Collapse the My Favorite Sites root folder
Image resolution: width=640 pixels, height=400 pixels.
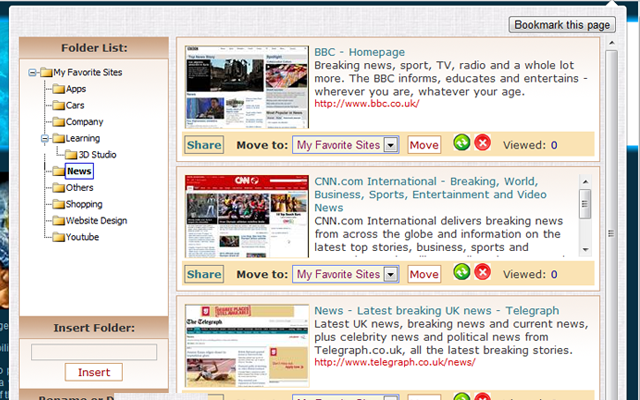click(32, 73)
